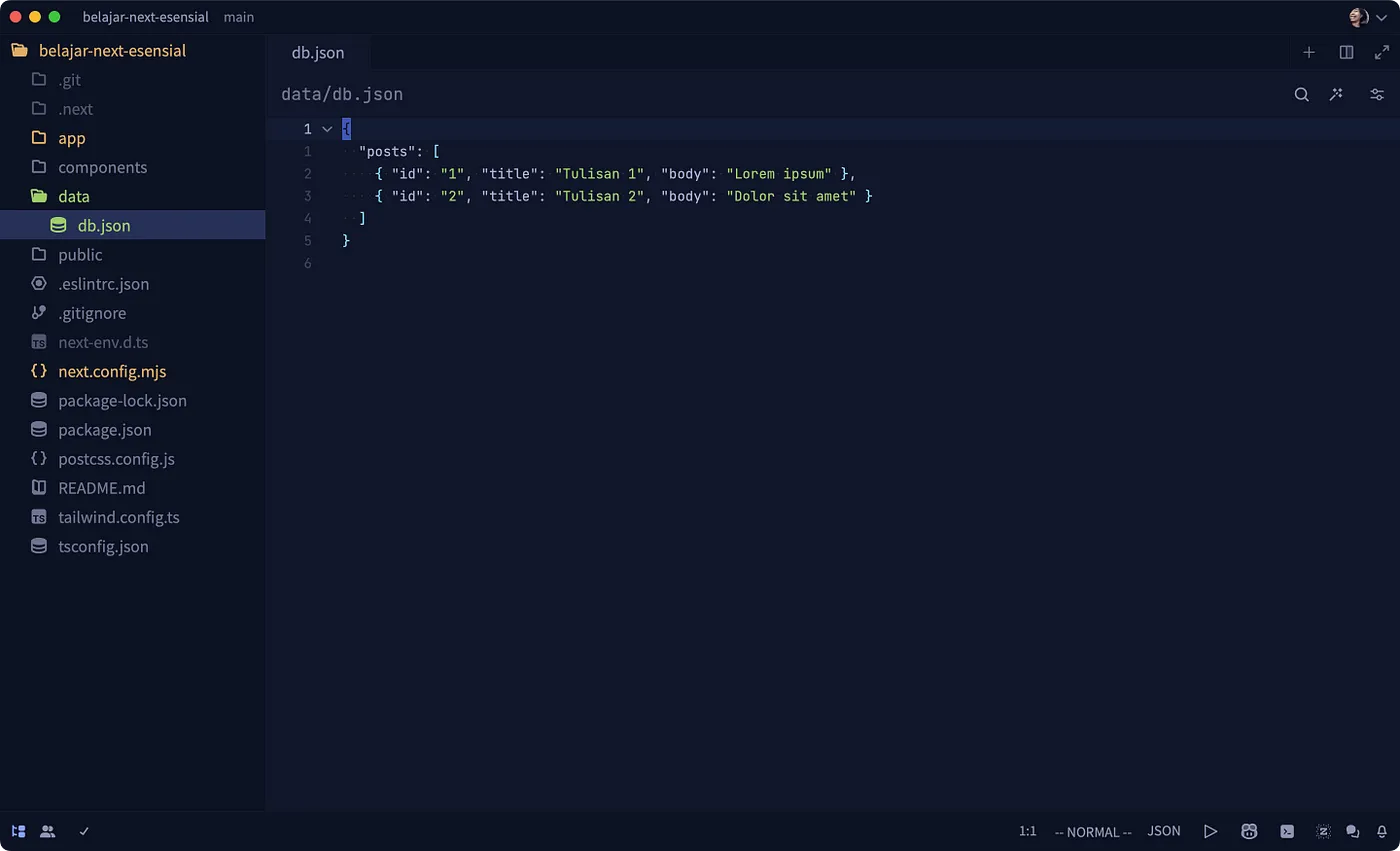
Task: Open package.json in the file tree
Action: click(x=104, y=429)
